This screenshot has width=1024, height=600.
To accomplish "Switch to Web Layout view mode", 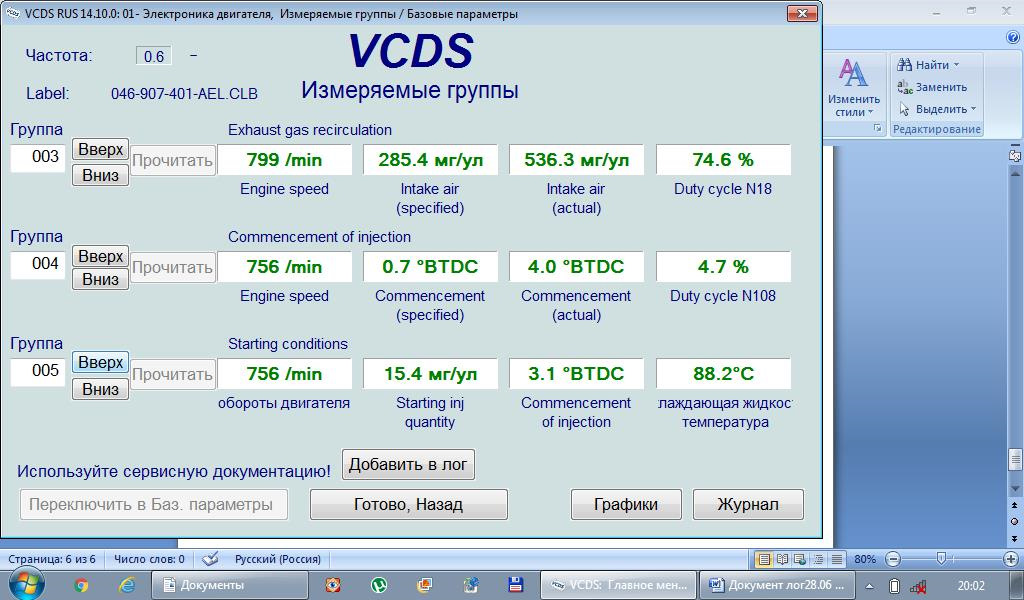I will [800, 559].
